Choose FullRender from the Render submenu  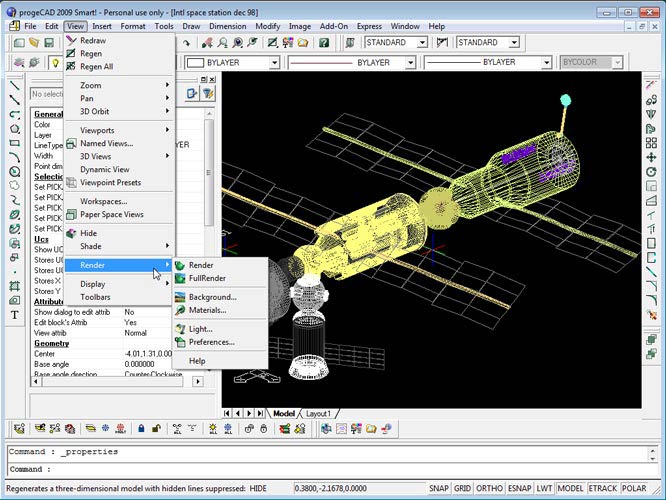coord(206,278)
